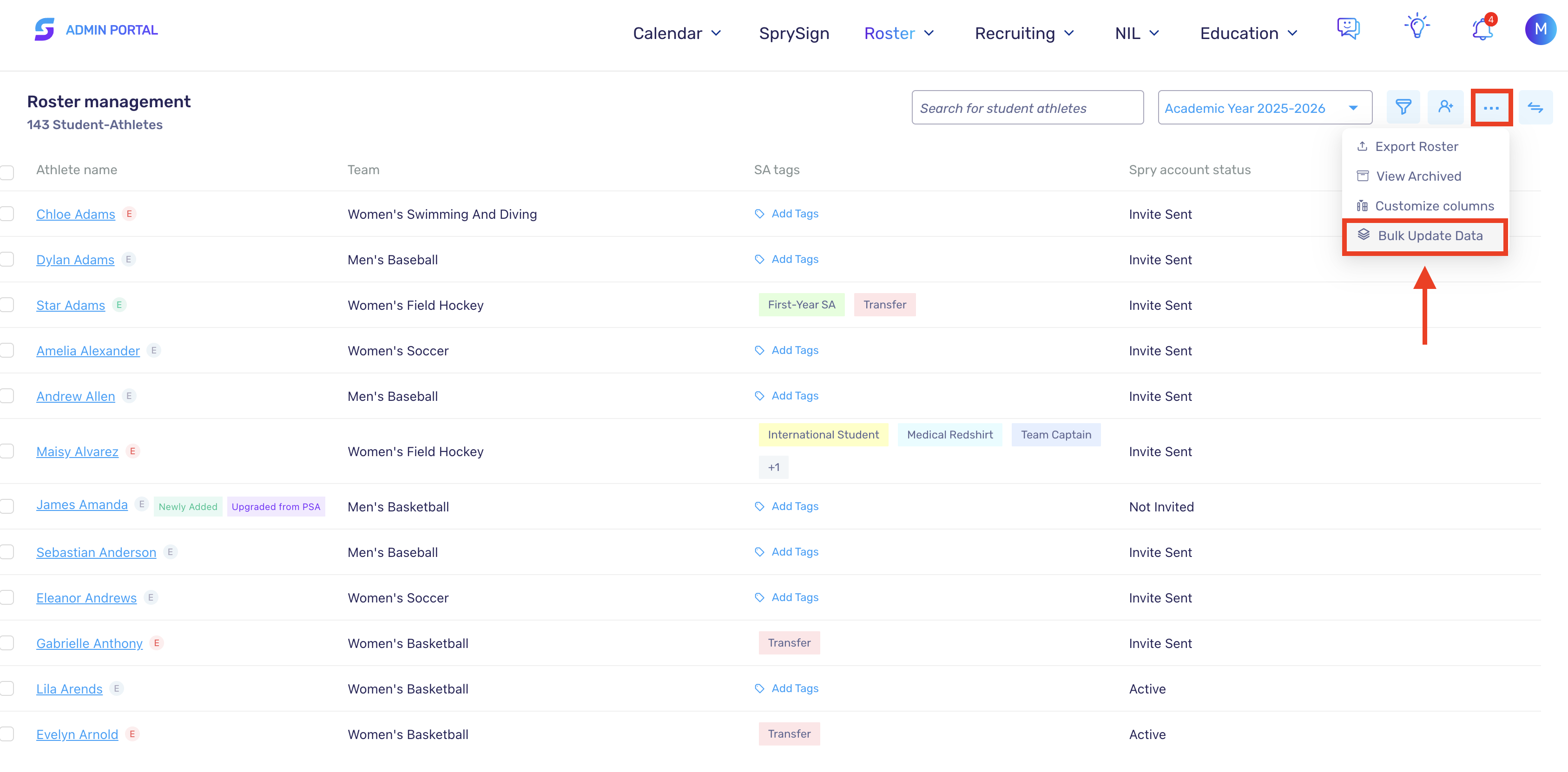The height and width of the screenshot is (772, 1568).
Task: Click E badge next to James Amanda
Action: (142, 504)
